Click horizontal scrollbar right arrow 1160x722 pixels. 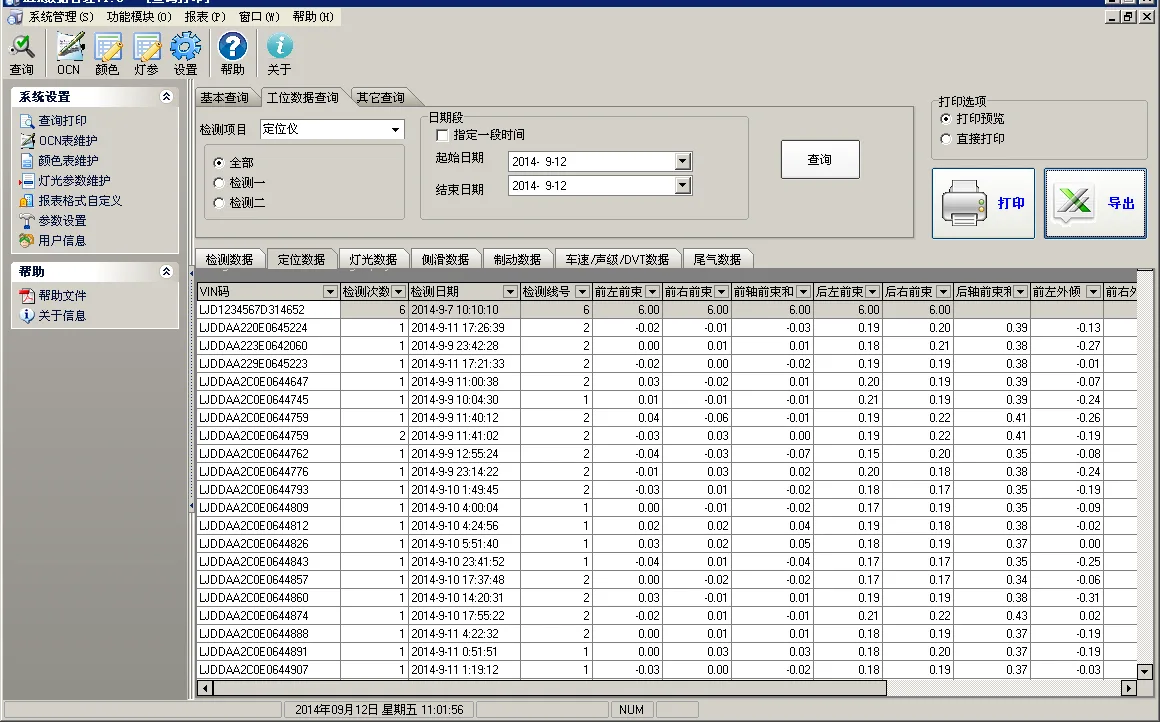coord(1129,688)
